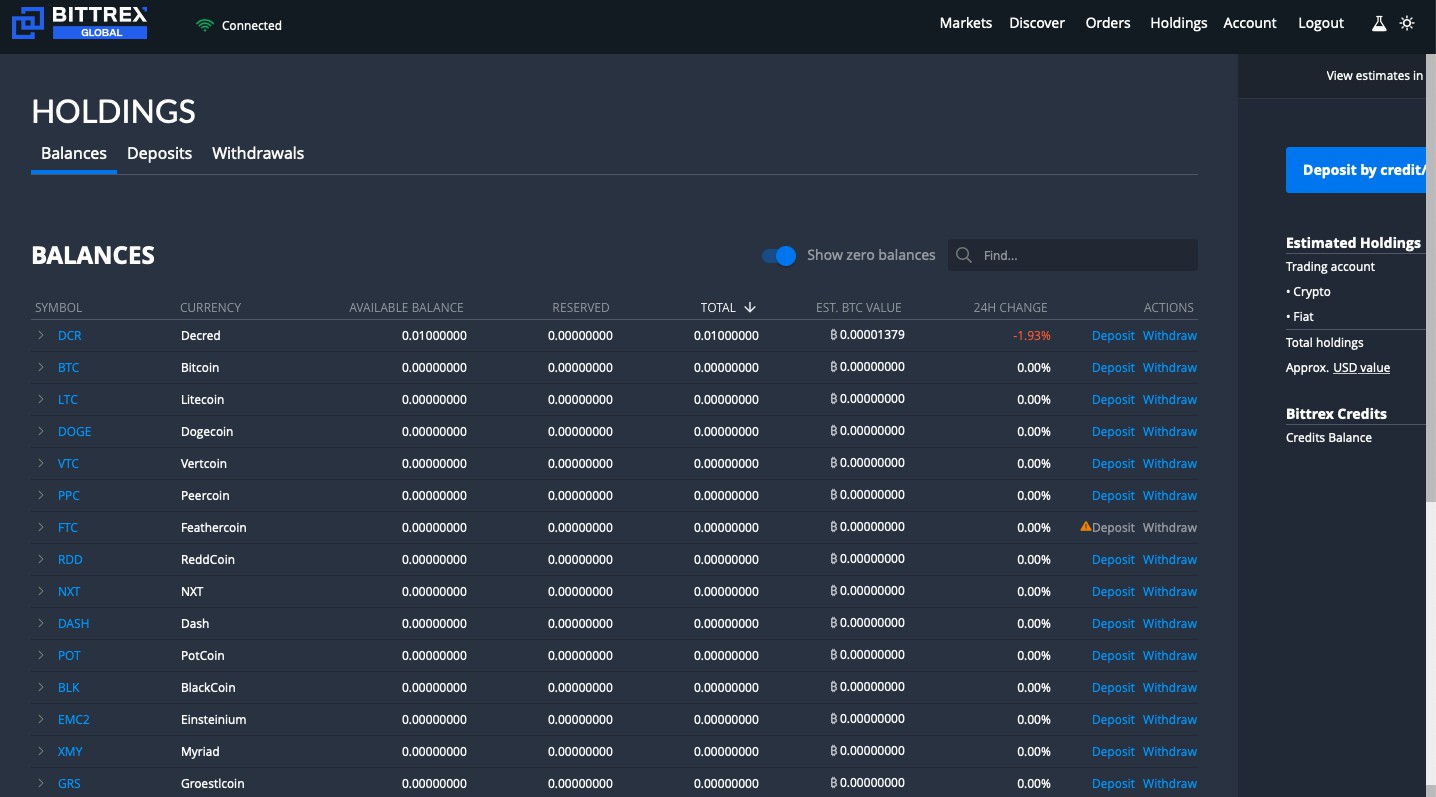Sort by SYMBOL column header
Image resolution: width=1436 pixels, height=797 pixels.
[x=58, y=307]
